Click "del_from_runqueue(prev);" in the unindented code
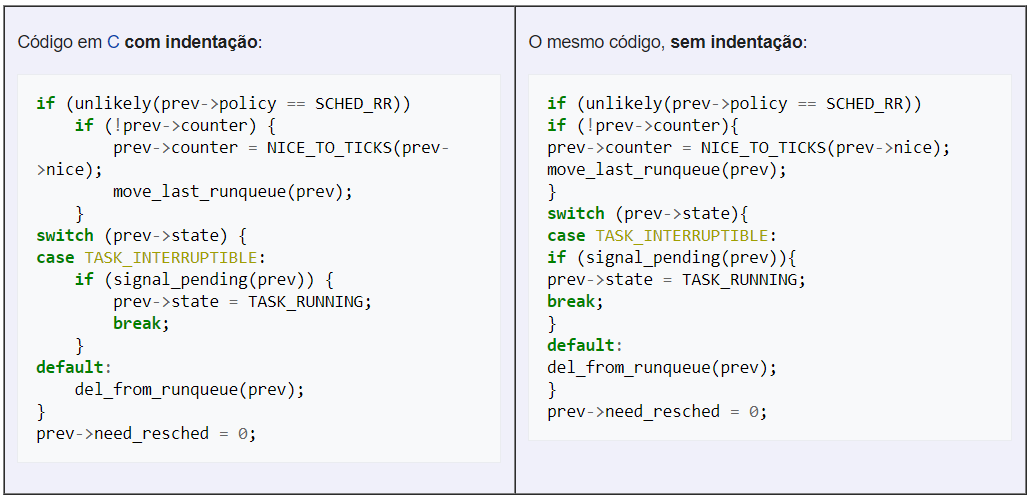Viewport: 1032px width, 501px height. [x=661, y=367]
